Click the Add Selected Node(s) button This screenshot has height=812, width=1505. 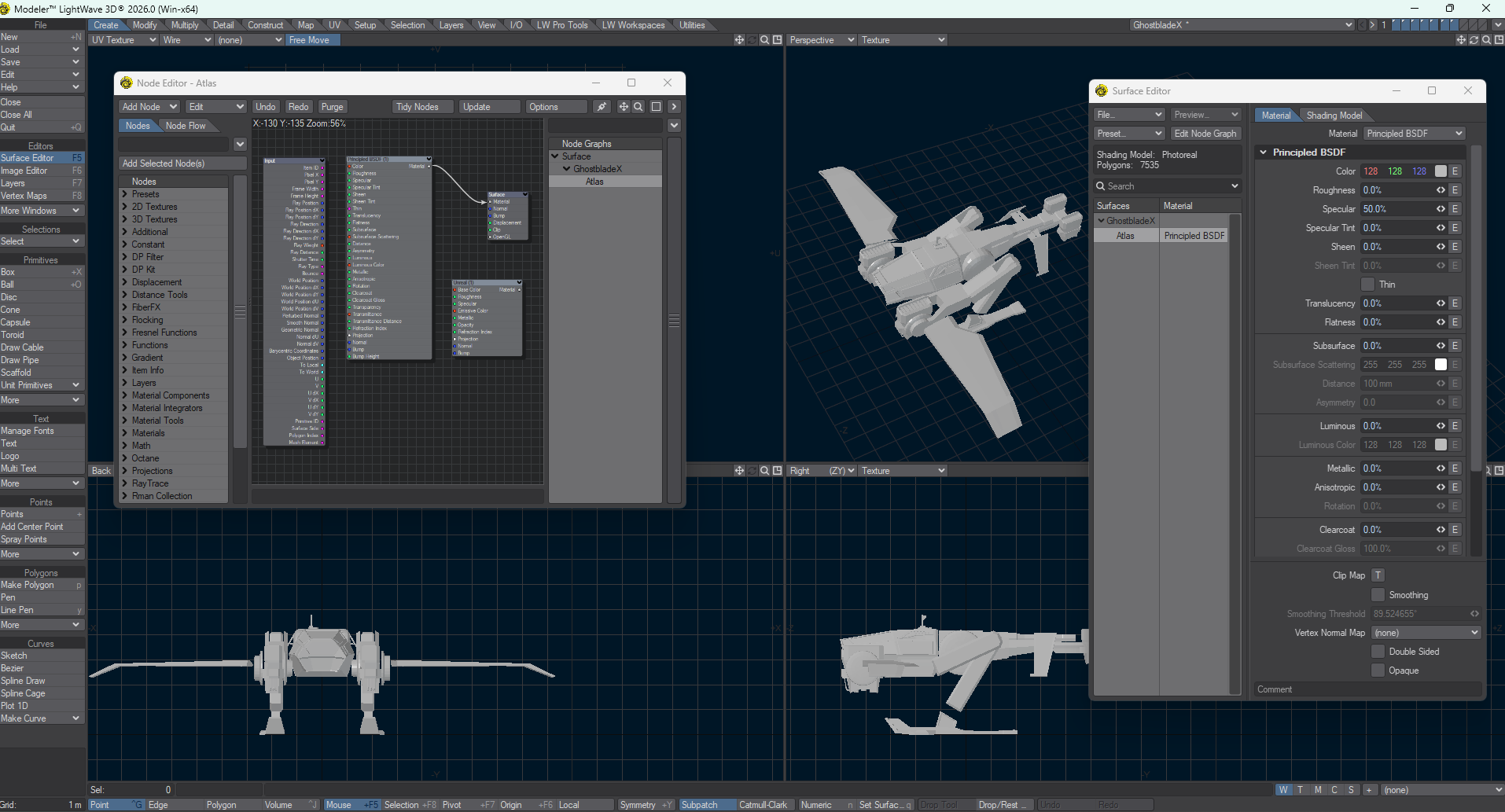point(182,164)
